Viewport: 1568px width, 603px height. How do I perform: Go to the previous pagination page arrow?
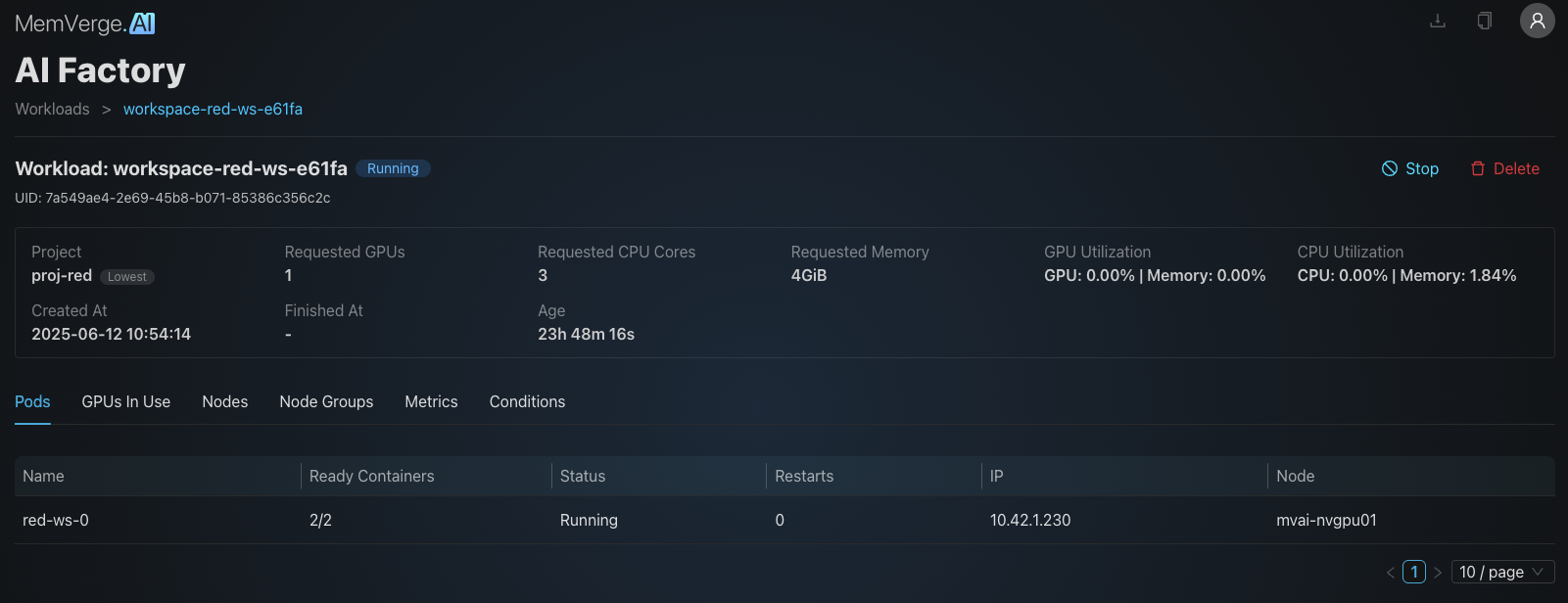pyautogui.click(x=1390, y=572)
